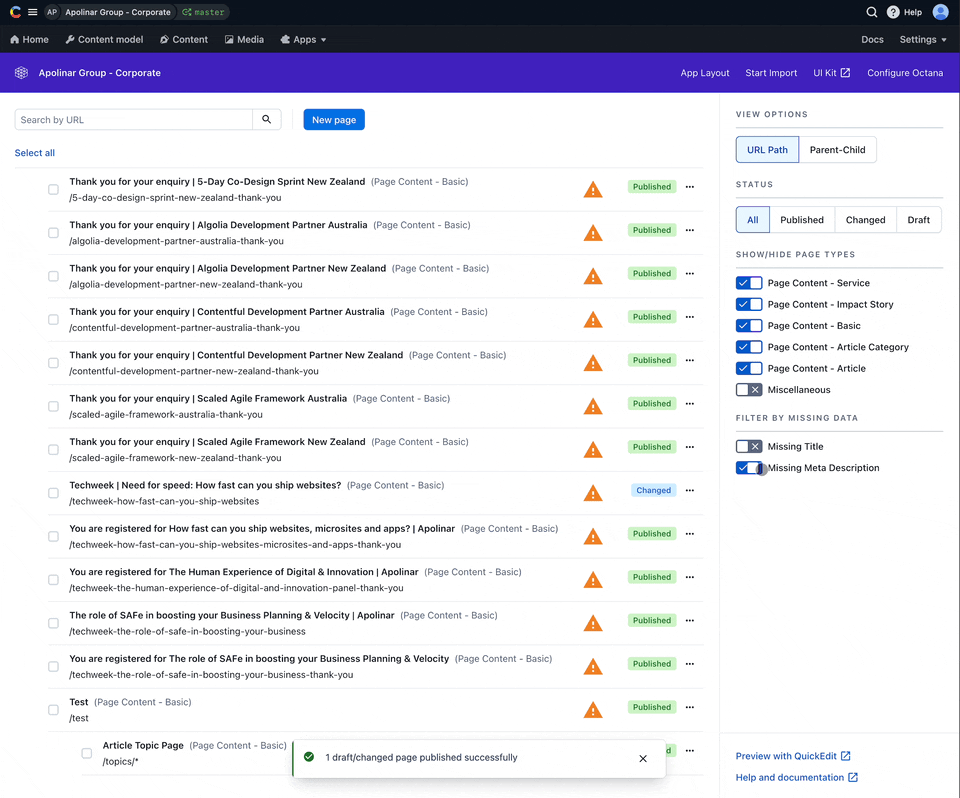Viewport: 960px width, 798px height.
Task: Click warning icon for Contentful Development Partner Australia row
Action: (593, 320)
